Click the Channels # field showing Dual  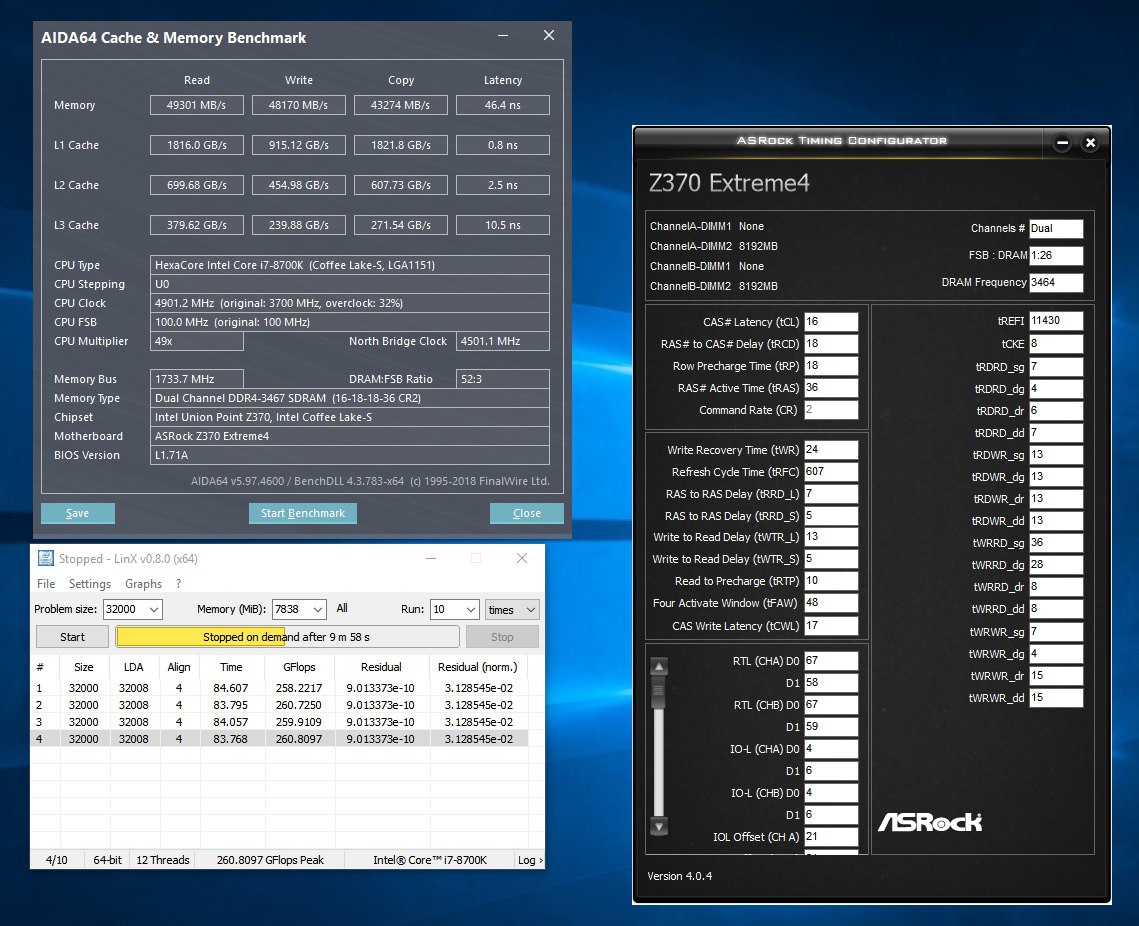tap(1056, 229)
